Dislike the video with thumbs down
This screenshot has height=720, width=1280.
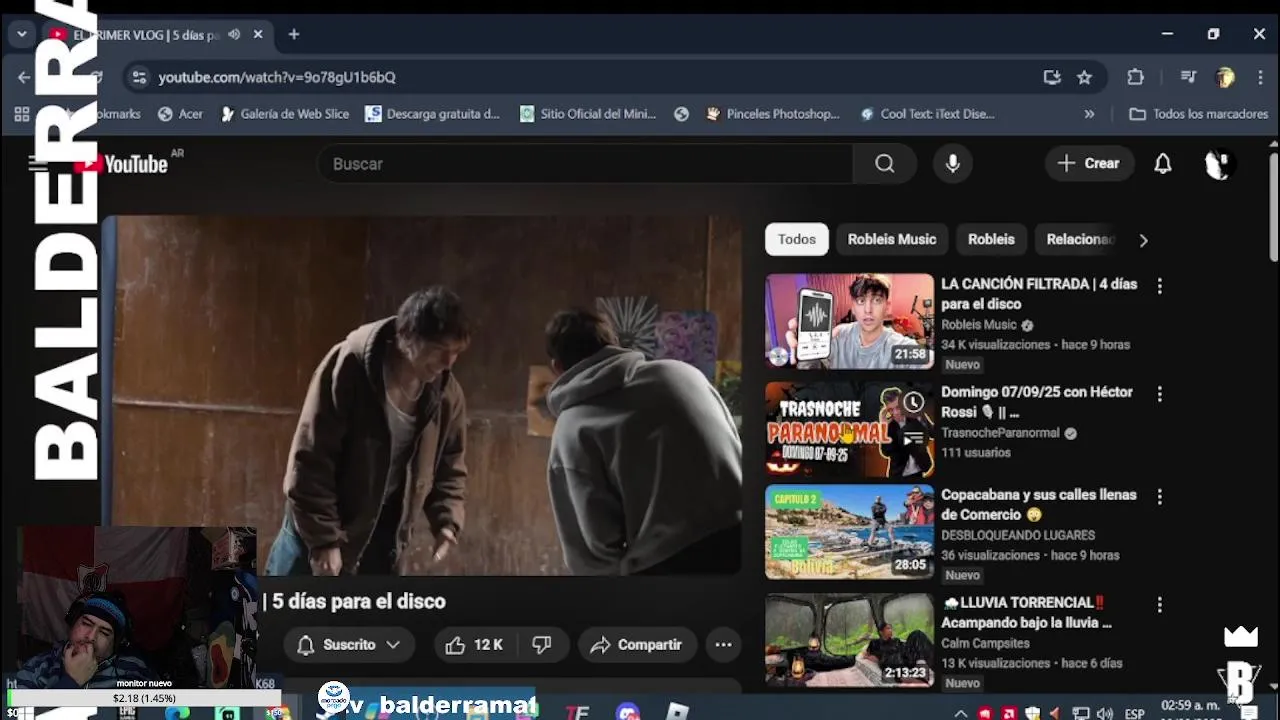(541, 645)
